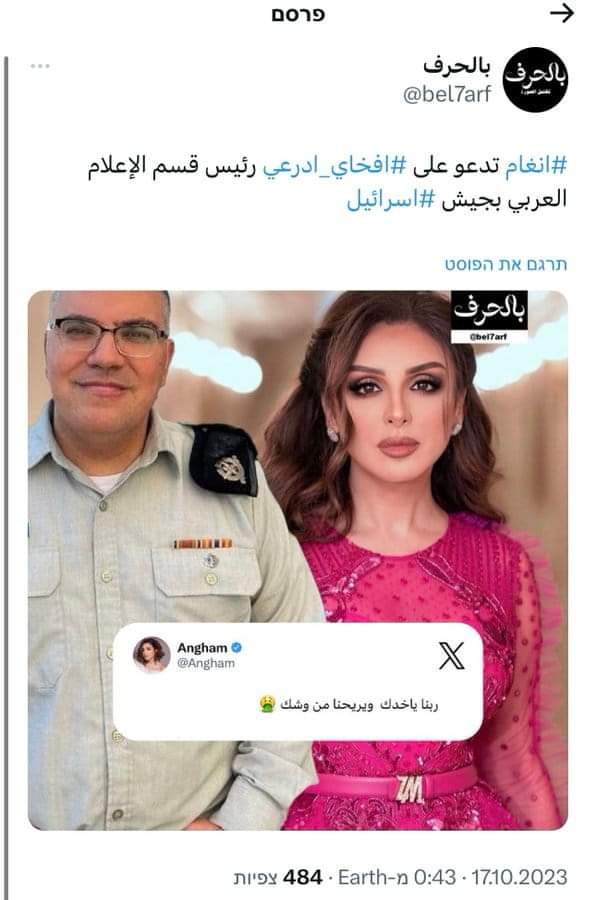Tap the translate post link
Image resolution: width=596 pixels, height=900 pixels.
point(506,265)
